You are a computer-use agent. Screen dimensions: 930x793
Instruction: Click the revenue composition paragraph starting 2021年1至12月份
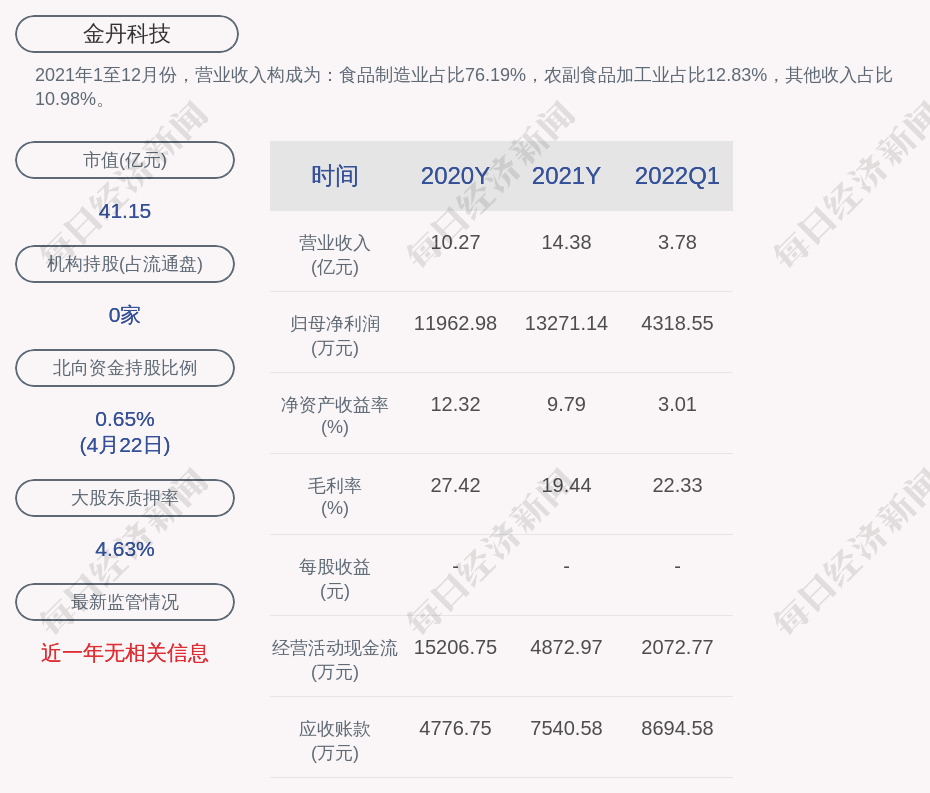464,87
